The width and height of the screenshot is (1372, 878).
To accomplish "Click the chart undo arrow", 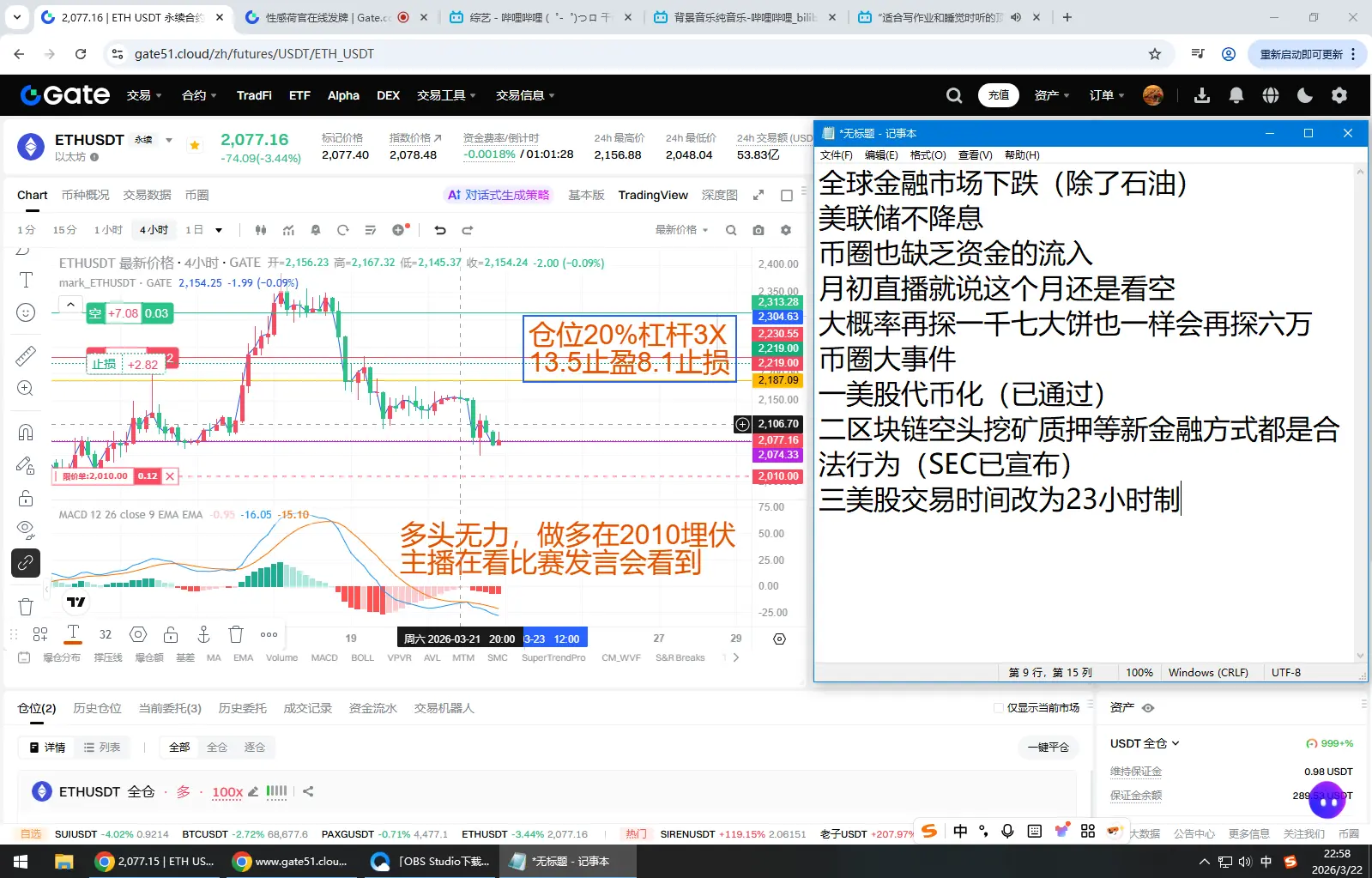I will [440, 230].
